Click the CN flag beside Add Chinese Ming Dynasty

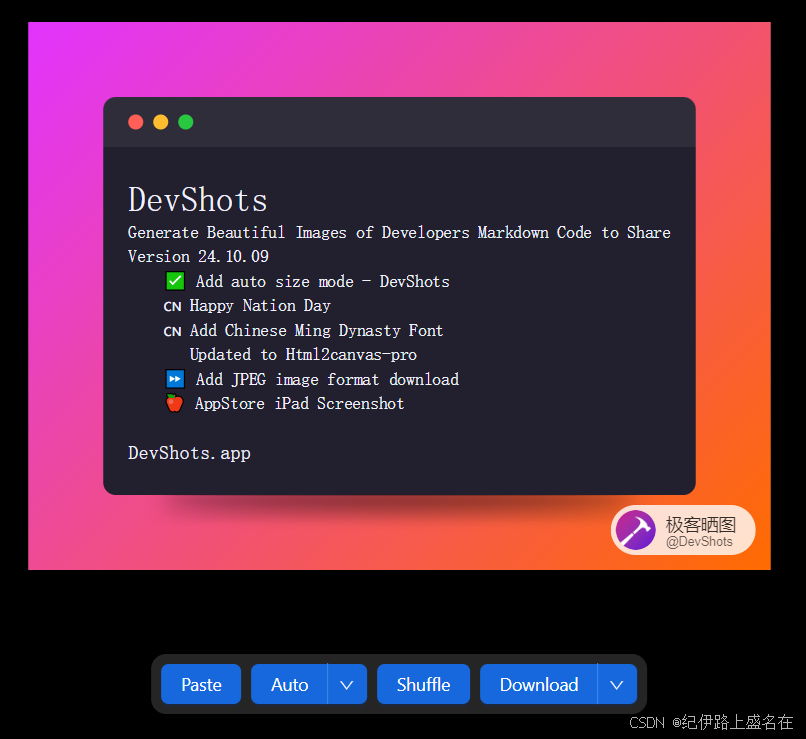click(x=172, y=331)
